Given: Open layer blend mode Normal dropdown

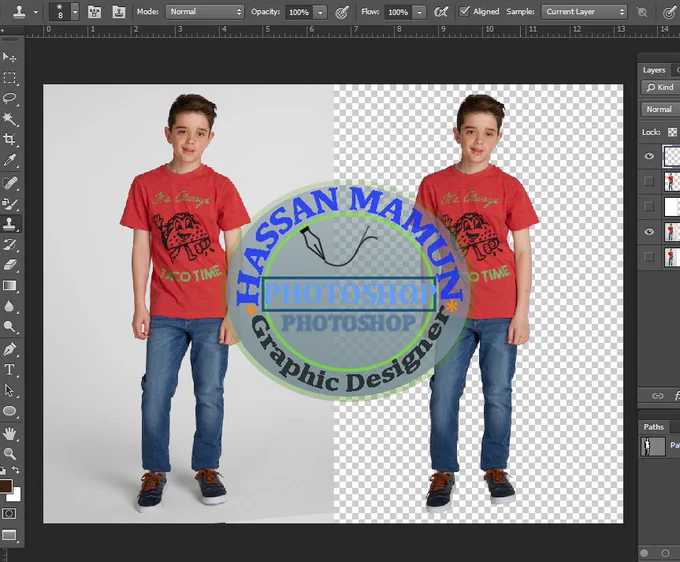Looking at the screenshot, I should 660,109.
